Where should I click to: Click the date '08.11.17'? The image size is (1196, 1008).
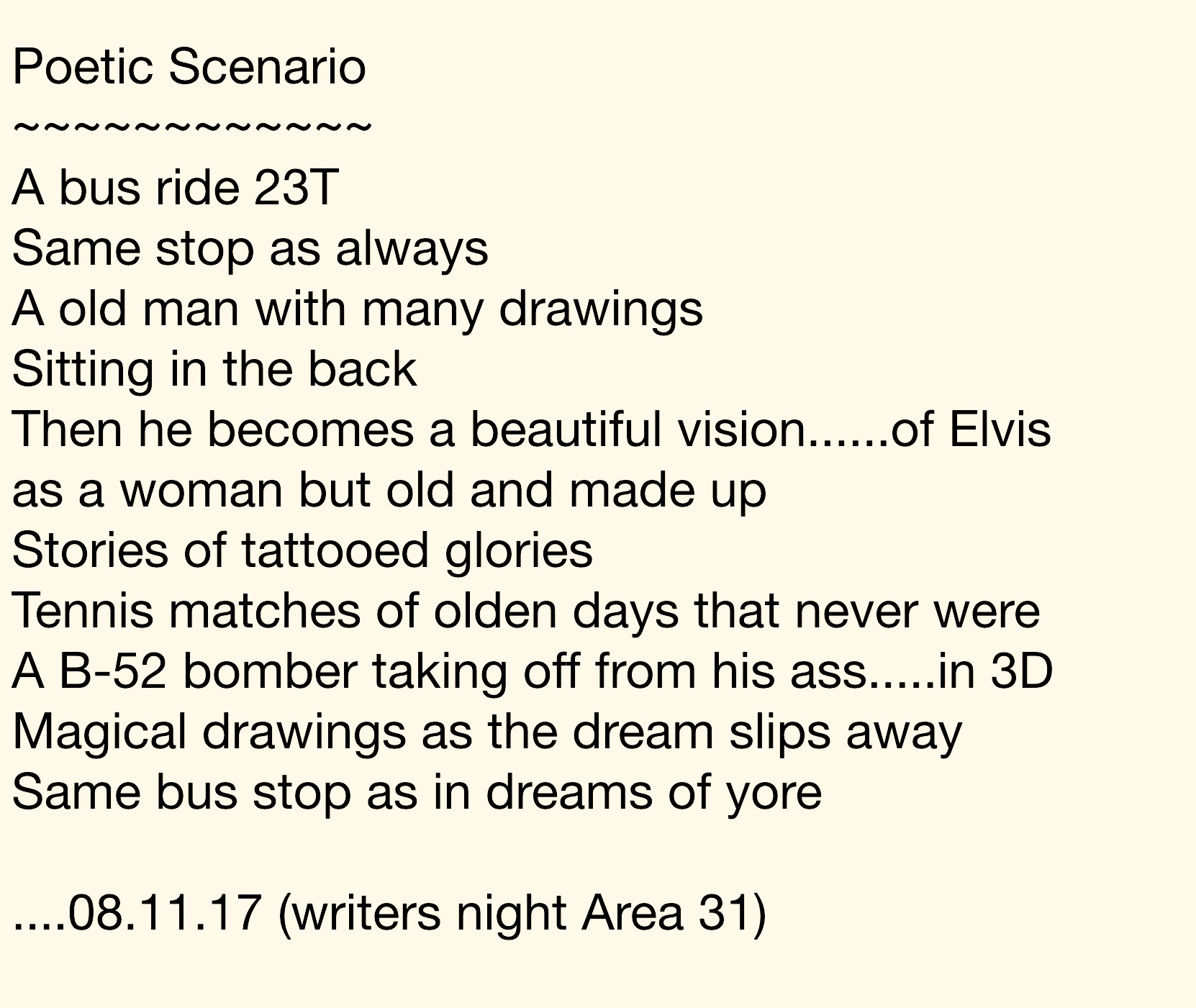[x=164, y=914]
